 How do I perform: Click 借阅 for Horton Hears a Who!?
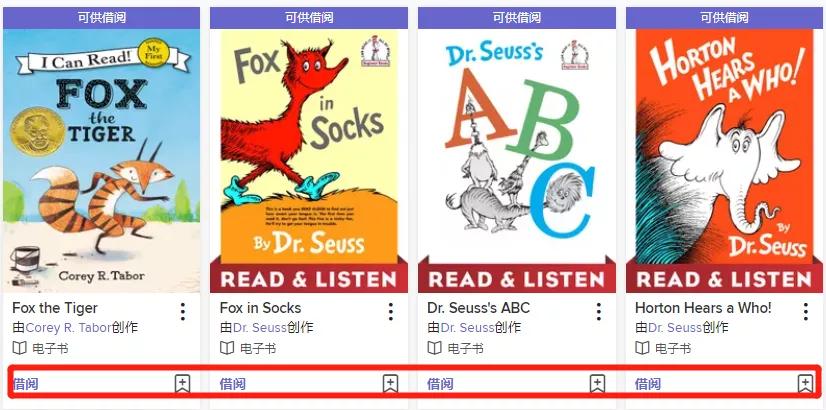pyautogui.click(x=648, y=384)
